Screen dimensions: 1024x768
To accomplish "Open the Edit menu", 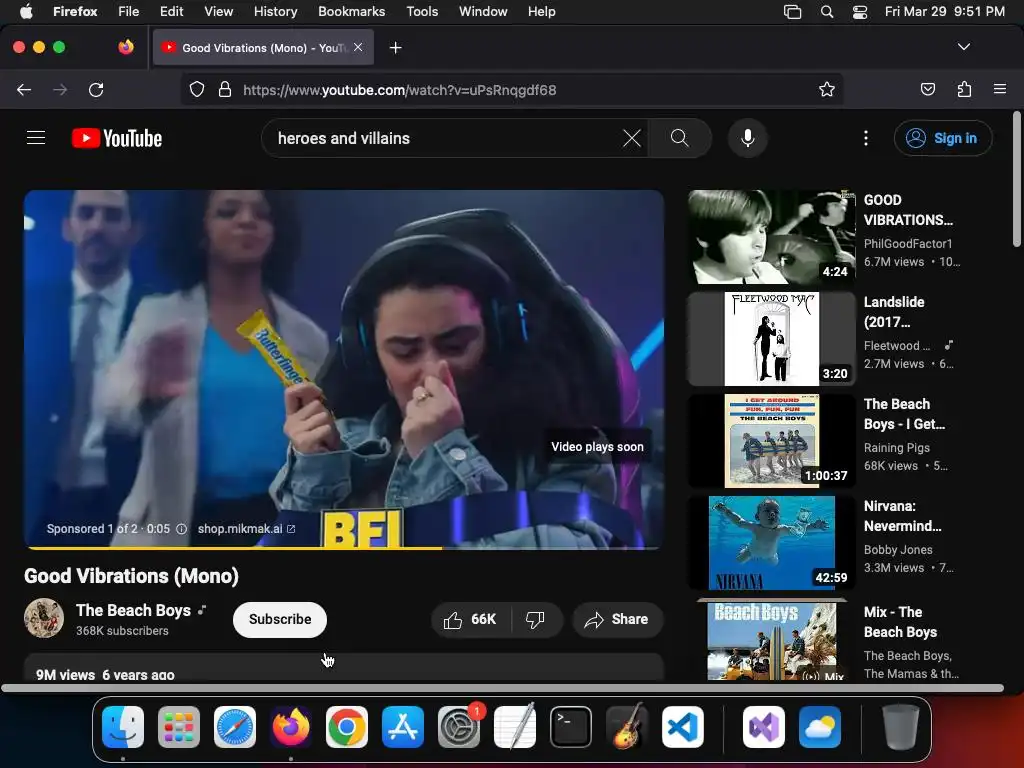I will [171, 11].
